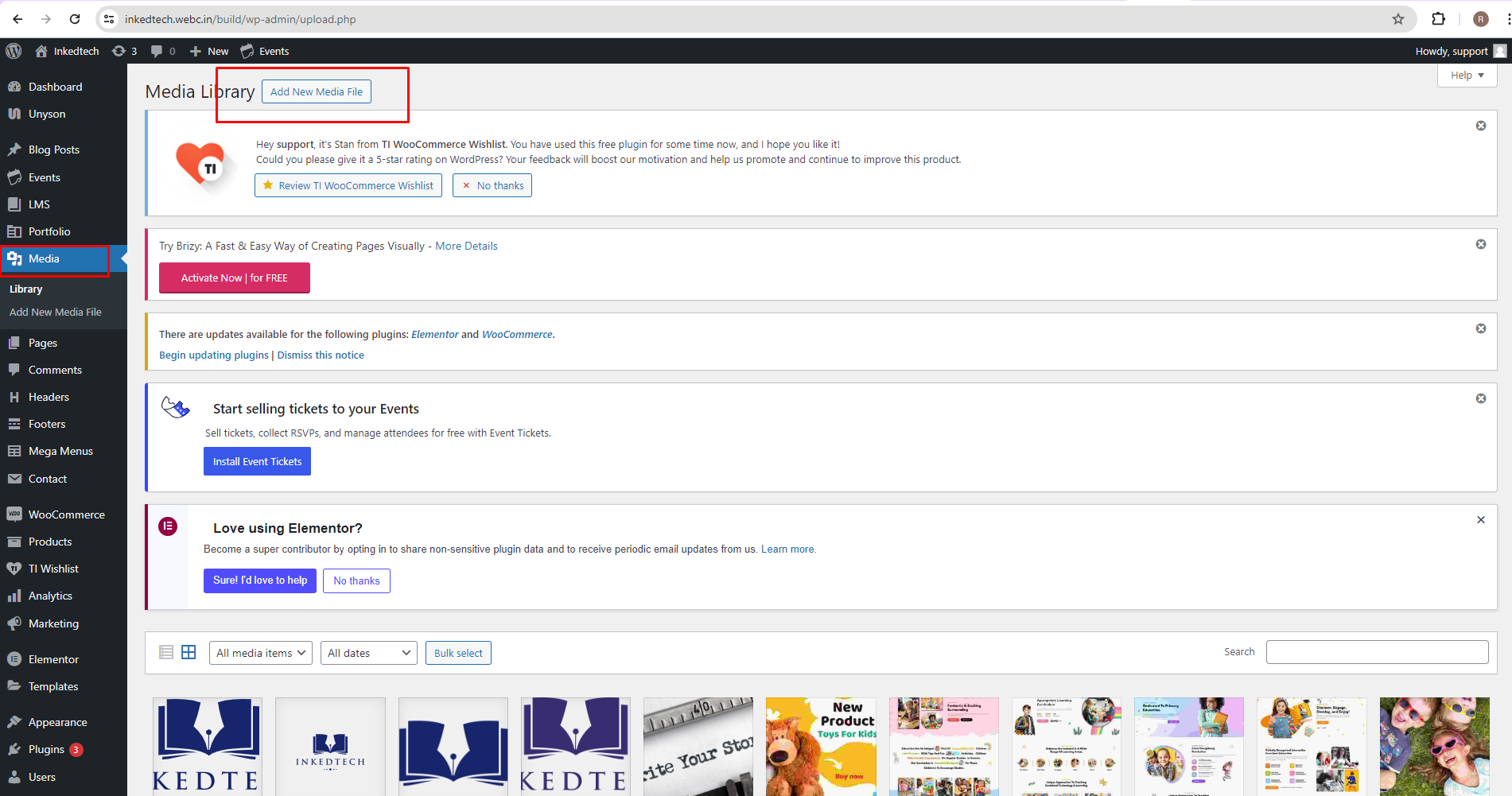This screenshot has height=796, width=1512.
Task: Open the comments bubble in the admin bar
Action: (x=157, y=51)
